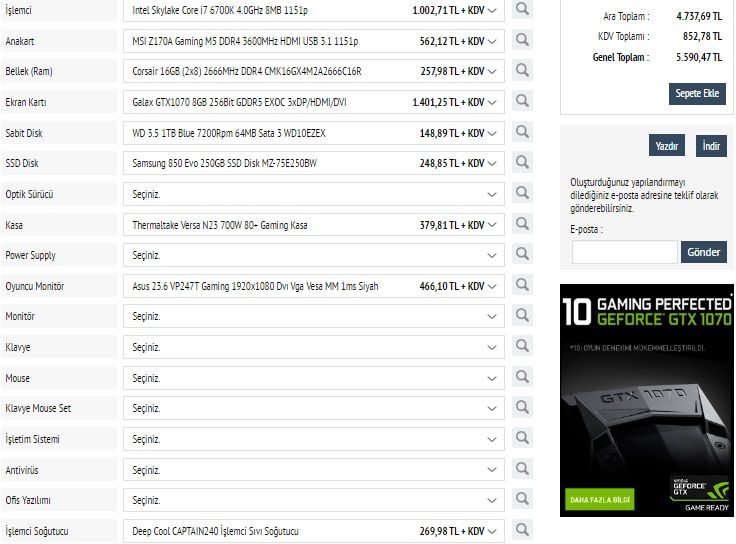Click the magnifier icon in the Monitör row
This screenshot has height=544, width=736.
(x=522, y=315)
